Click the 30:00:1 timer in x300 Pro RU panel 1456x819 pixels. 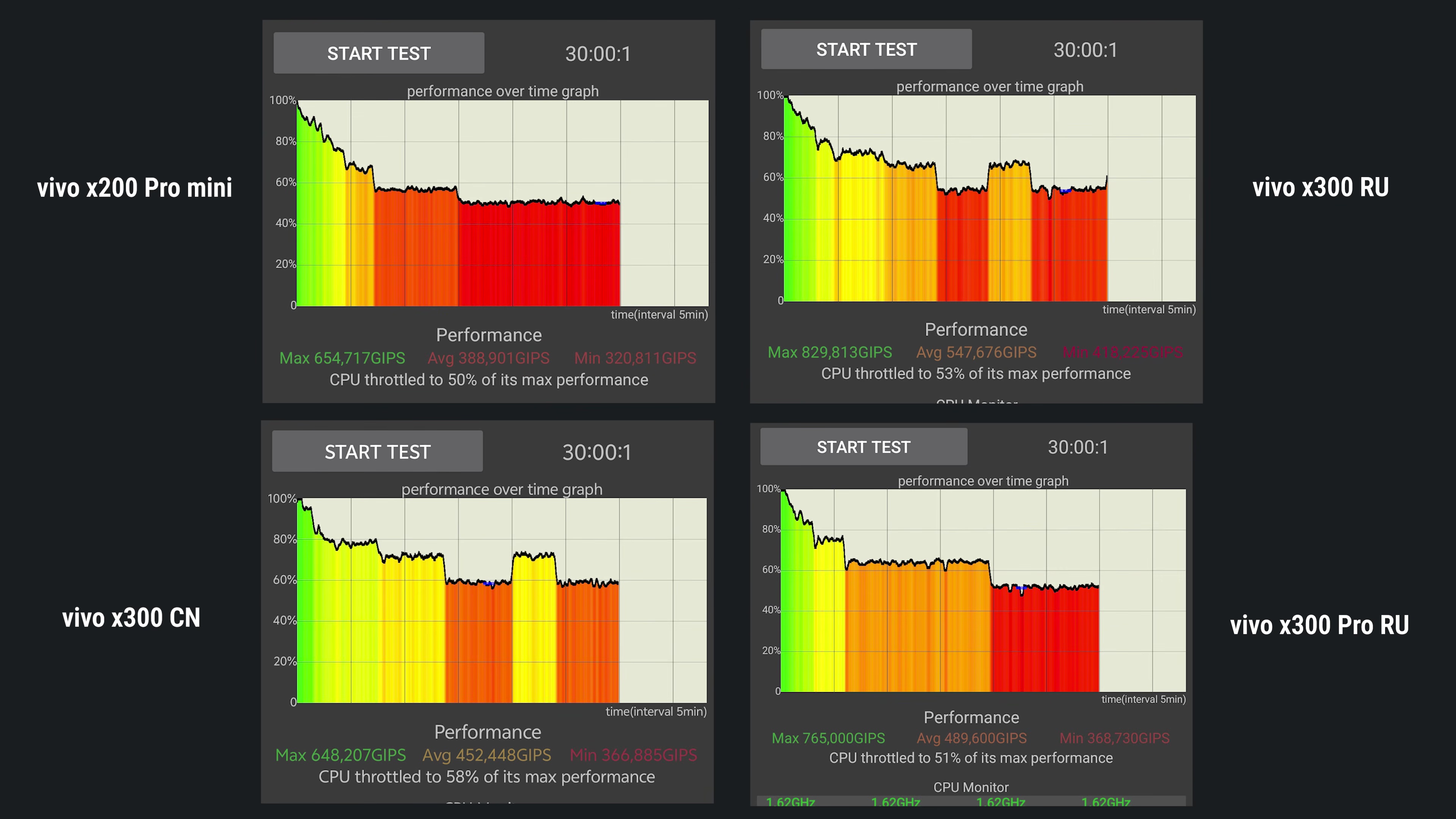[x=1078, y=447]
